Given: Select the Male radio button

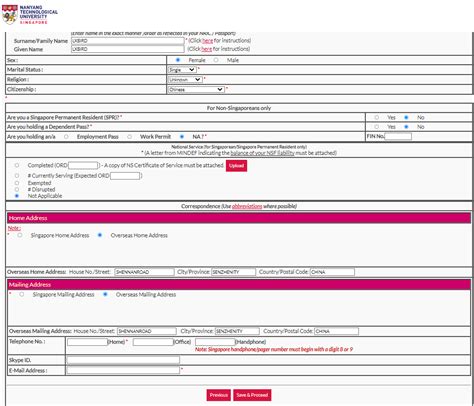Looking at the screenshot, I should (216, 60).
